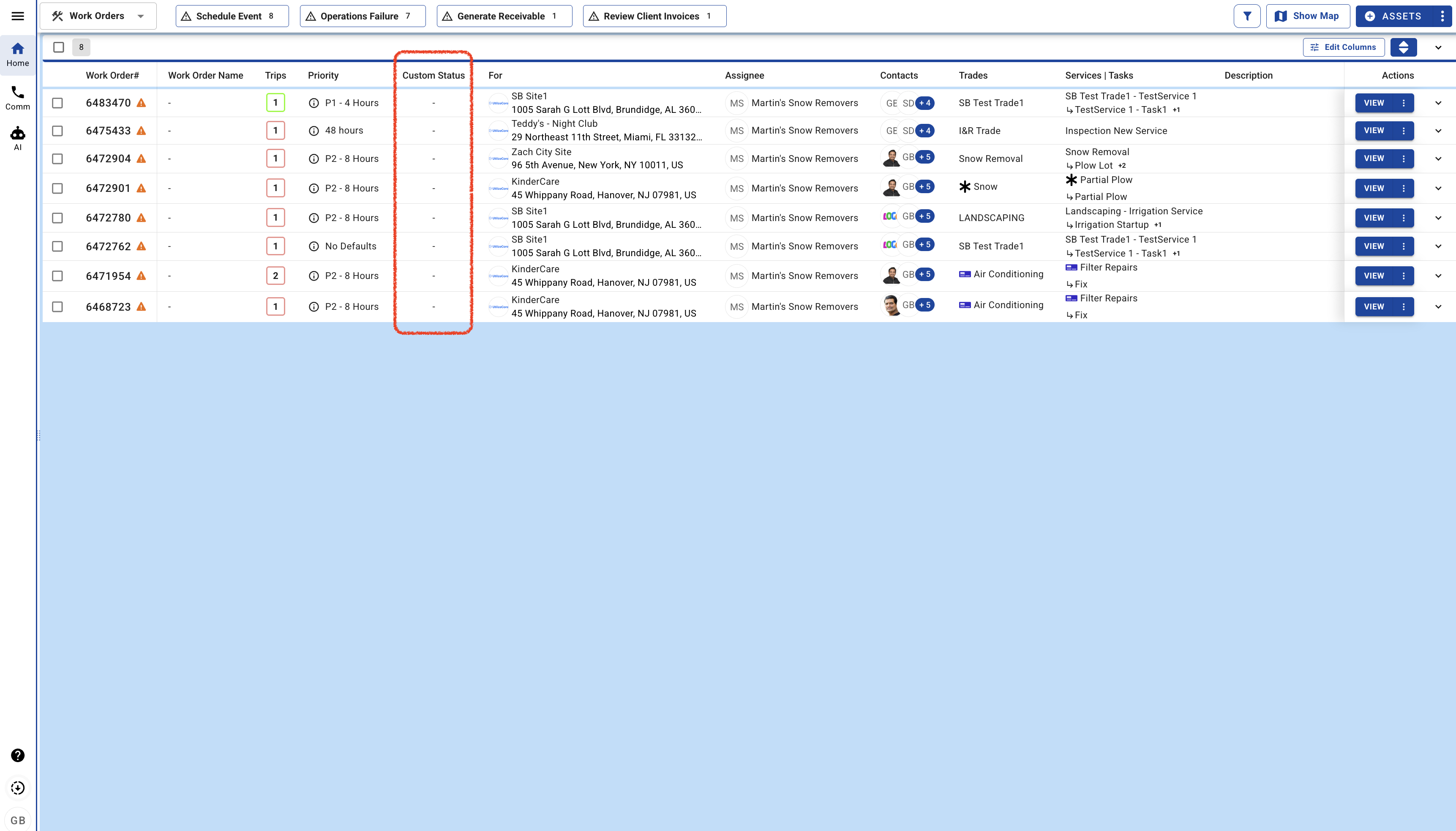Click MS assignee avatar for work order 6468723
Screen dimensions: 1456x831
click(736, 306)
